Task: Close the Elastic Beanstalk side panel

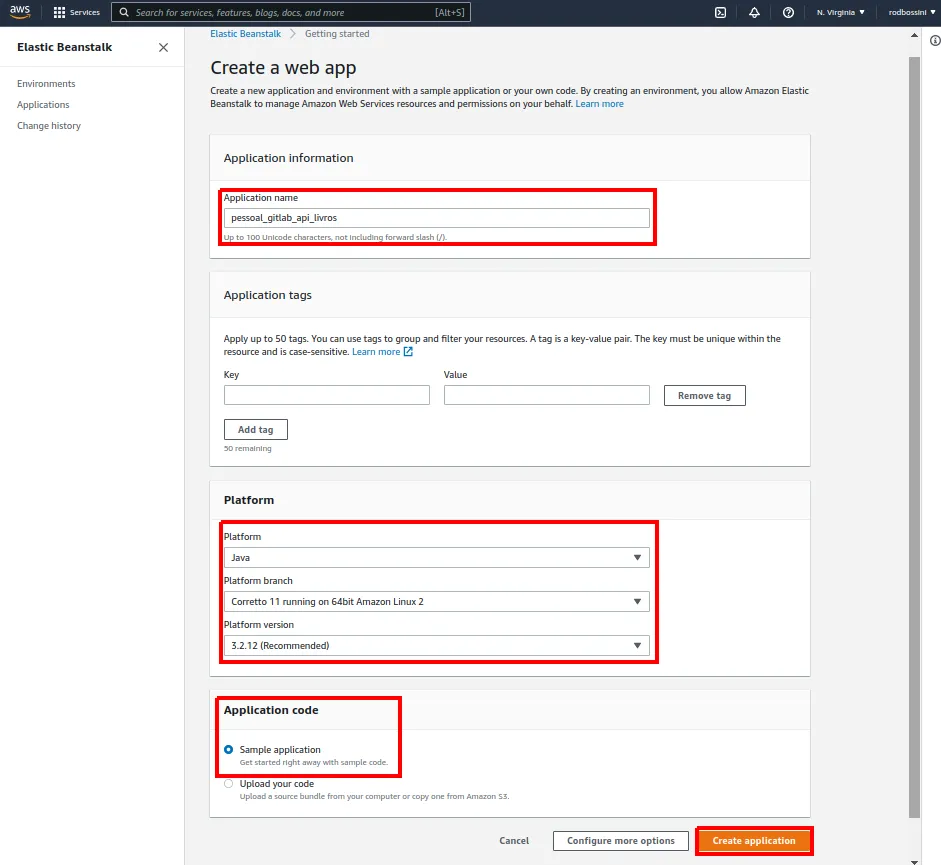Action: (163, 47)
